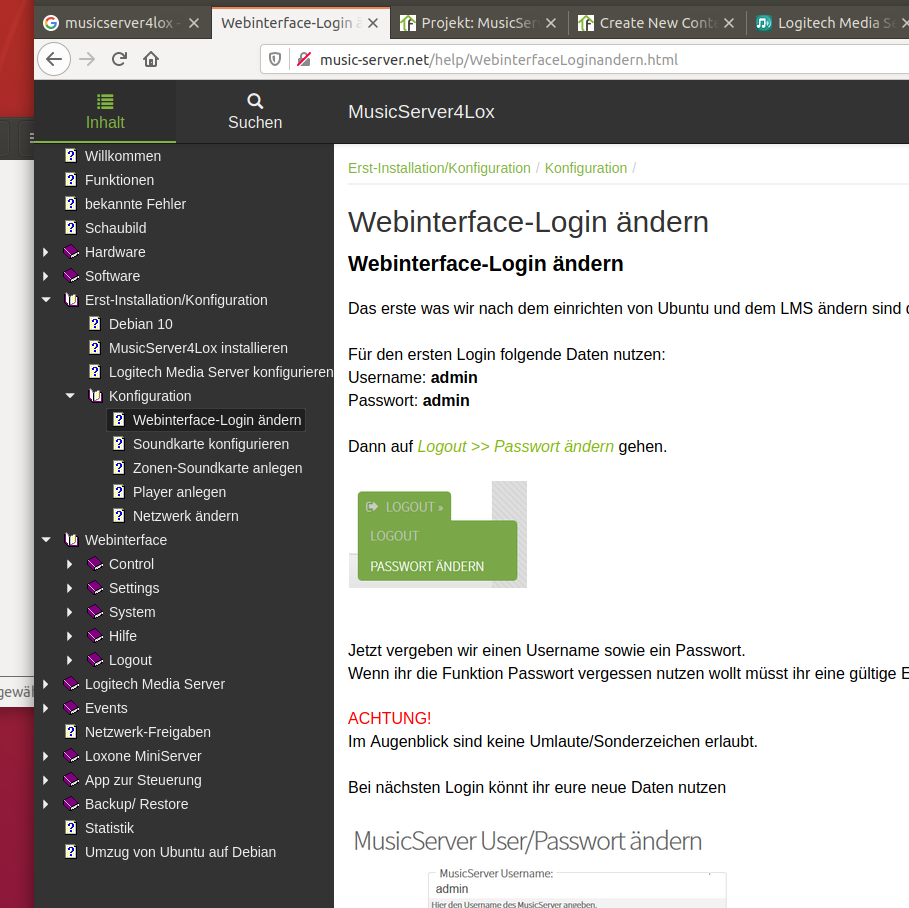Expand the Backup/ Restore section
Image resolution: width=909 pixels, height=908 pixels.
coord(46,804)
